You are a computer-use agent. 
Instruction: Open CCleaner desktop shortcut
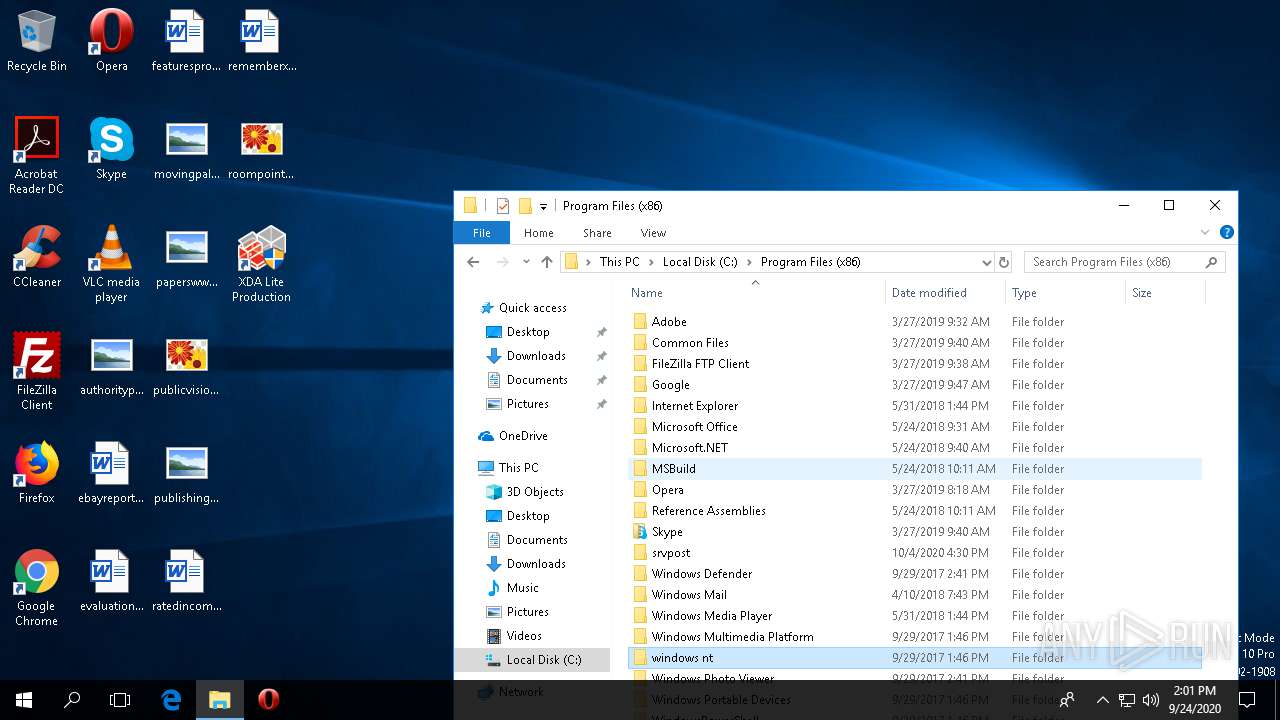[x=37, y=257]
